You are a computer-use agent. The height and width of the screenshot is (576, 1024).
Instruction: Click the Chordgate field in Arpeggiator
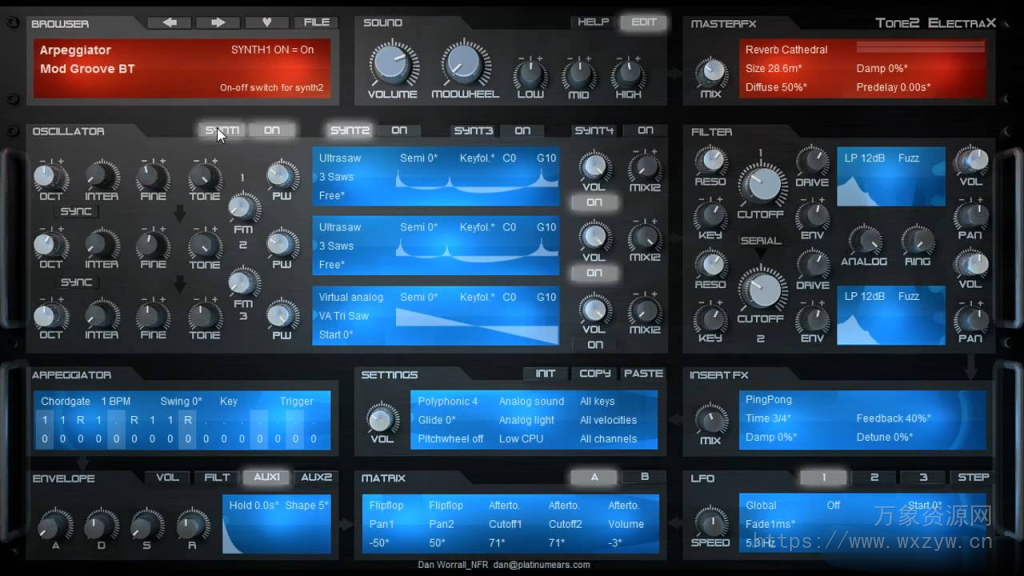point(65,400)
